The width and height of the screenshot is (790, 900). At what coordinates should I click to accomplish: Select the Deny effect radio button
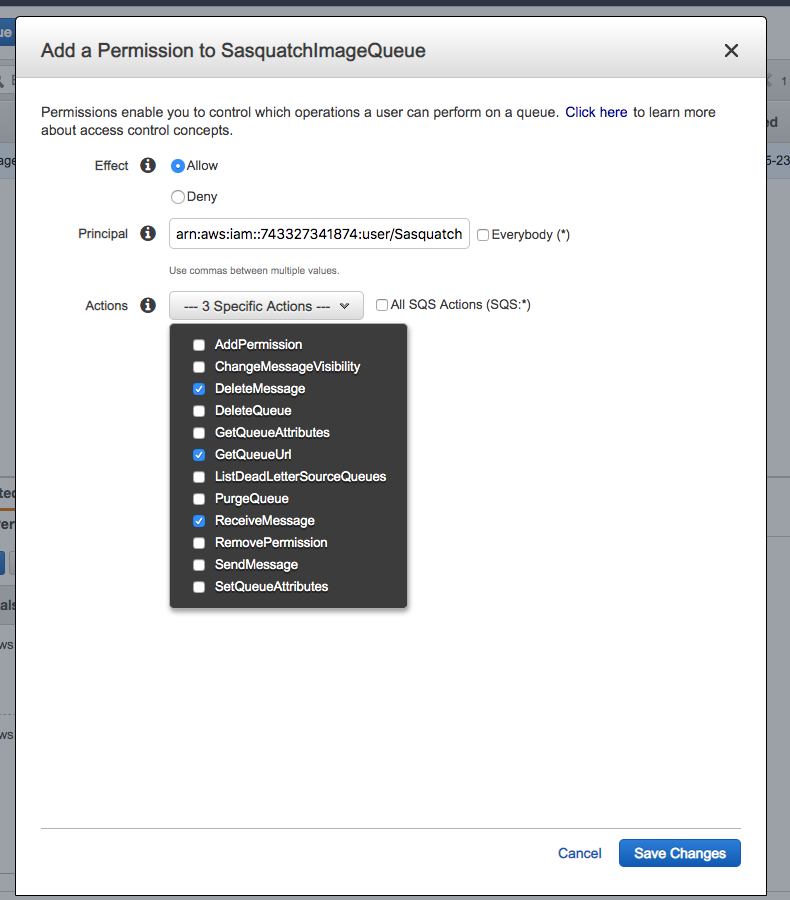pos(177,197)
